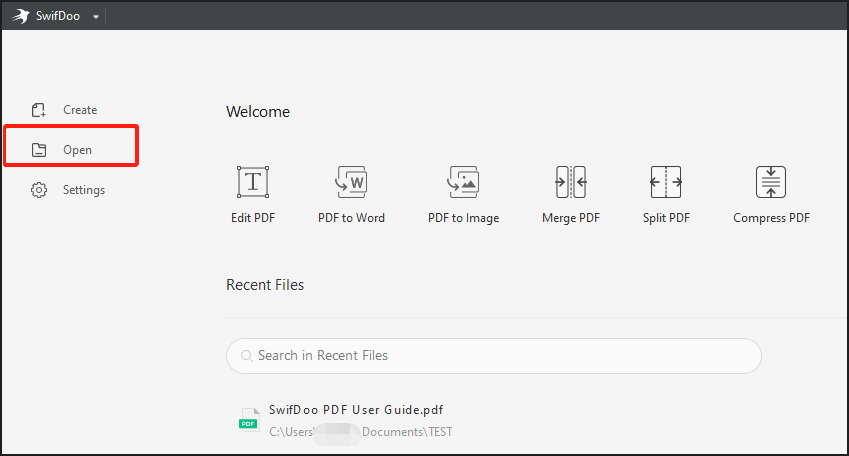
Task: Select the Create menu label
Action: (80, 110)
